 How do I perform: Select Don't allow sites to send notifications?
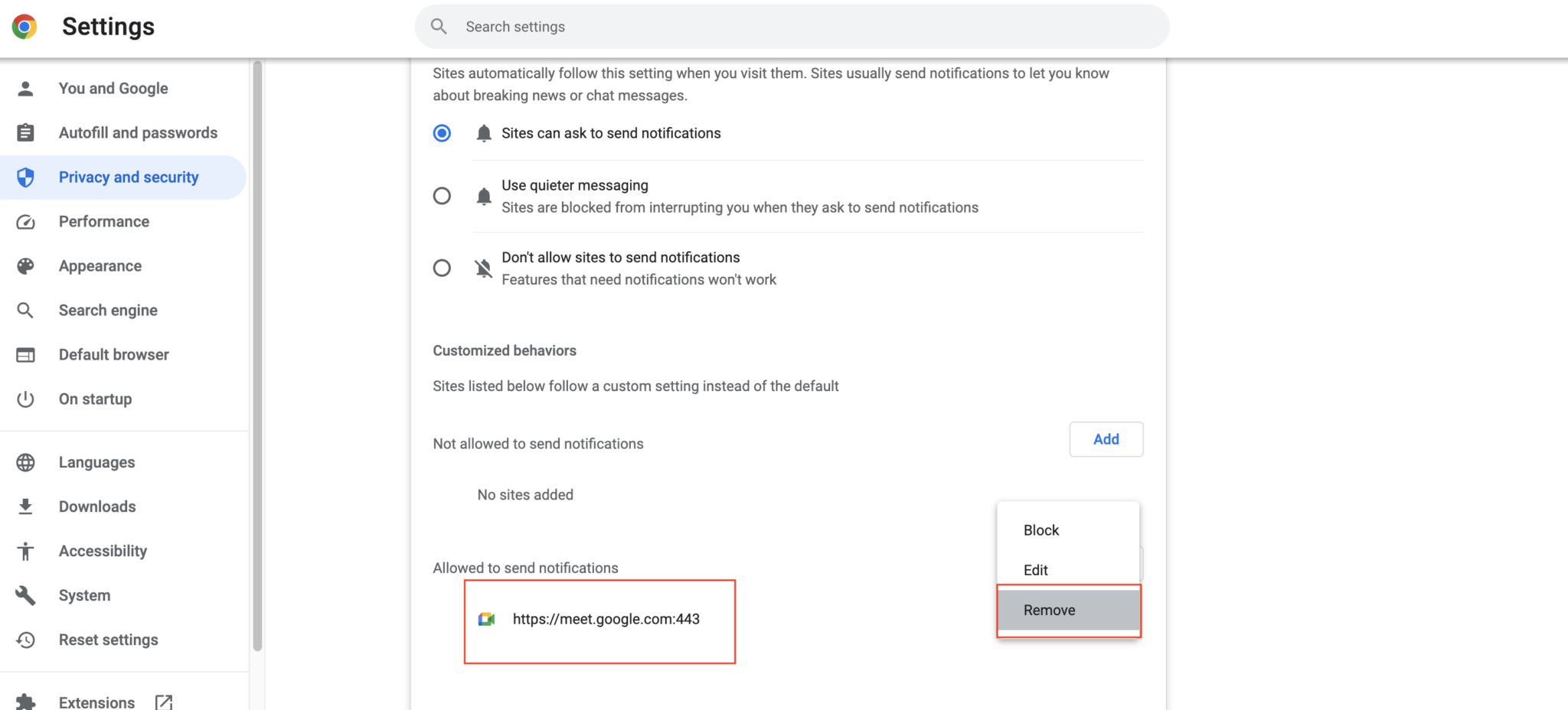(442, 268)
